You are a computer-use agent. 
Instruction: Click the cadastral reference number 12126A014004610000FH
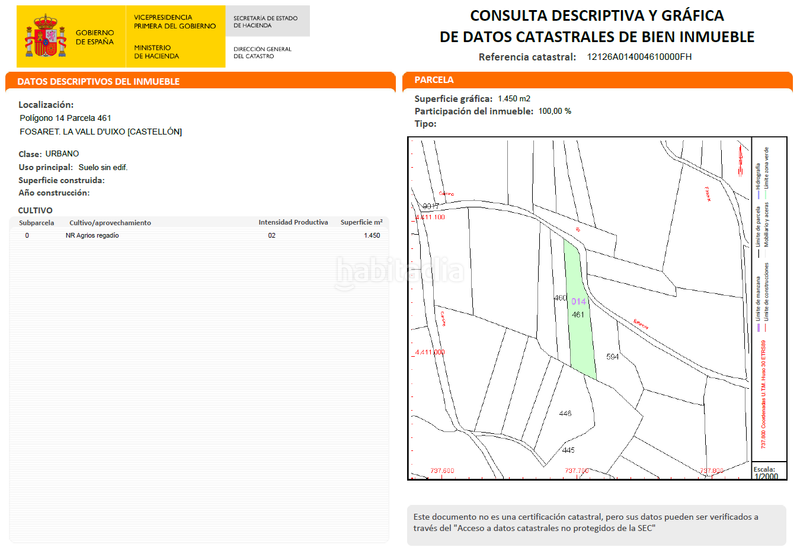pos(639,57)
